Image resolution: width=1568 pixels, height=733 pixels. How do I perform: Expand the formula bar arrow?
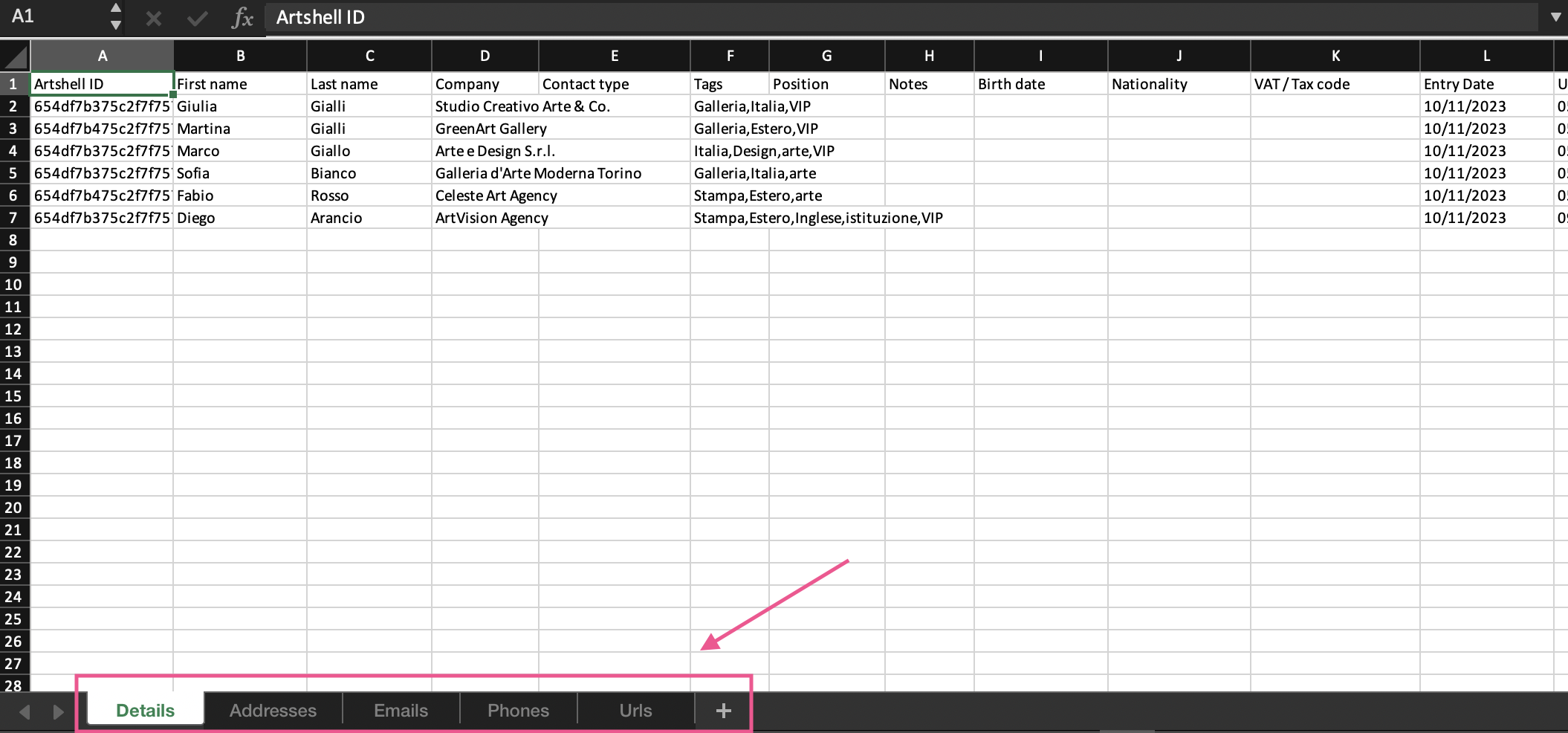pyautogui.click(x=1555, y=17)
